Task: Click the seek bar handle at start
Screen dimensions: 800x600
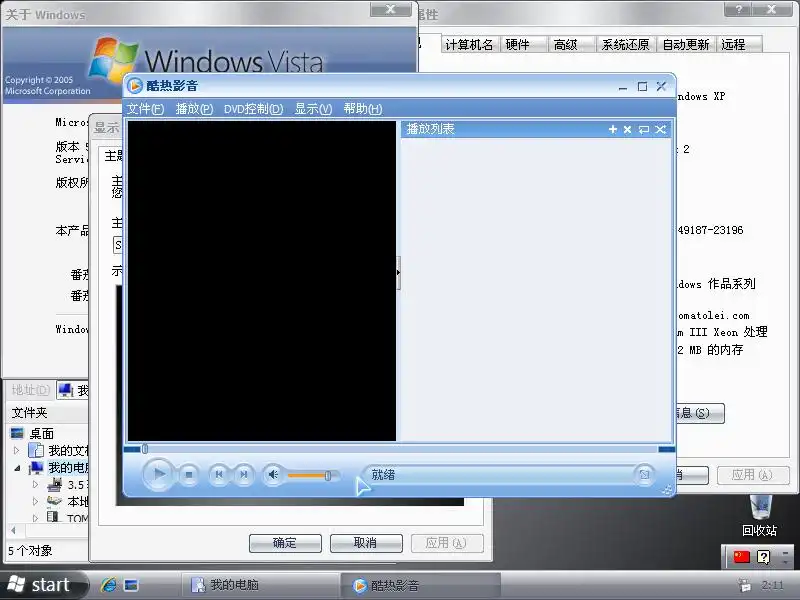Action: tap(145, 449)
